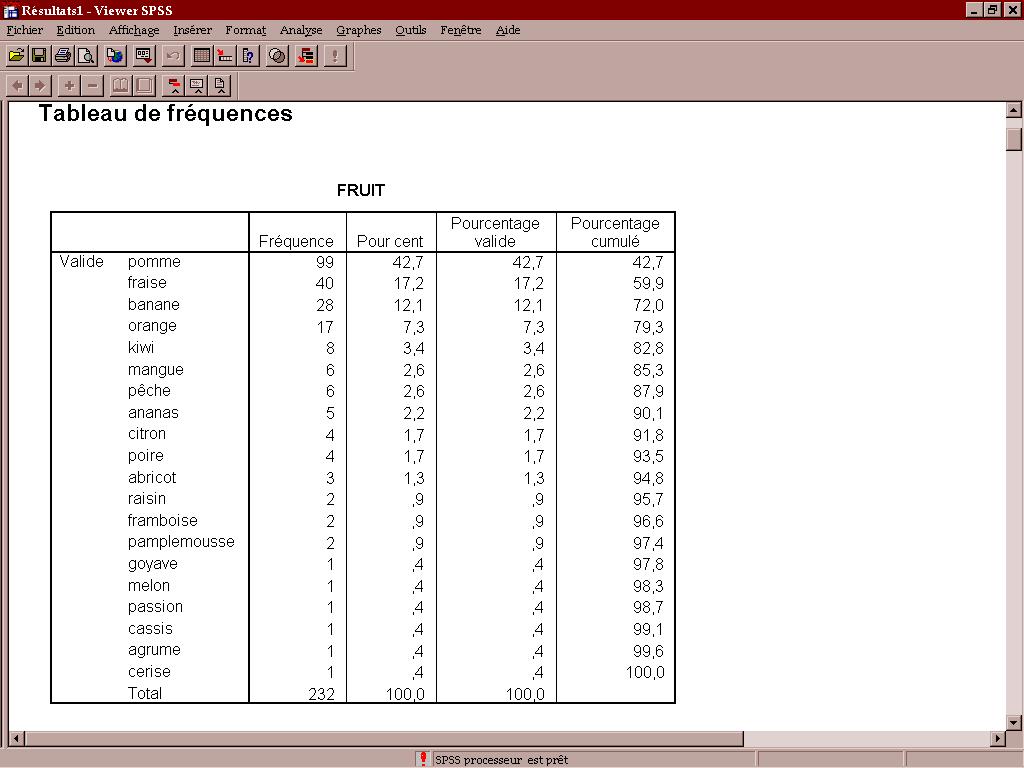Click the Insert Title icon
The height and width of the screenshot is (768, 1024).
click(x=197, y=86)
